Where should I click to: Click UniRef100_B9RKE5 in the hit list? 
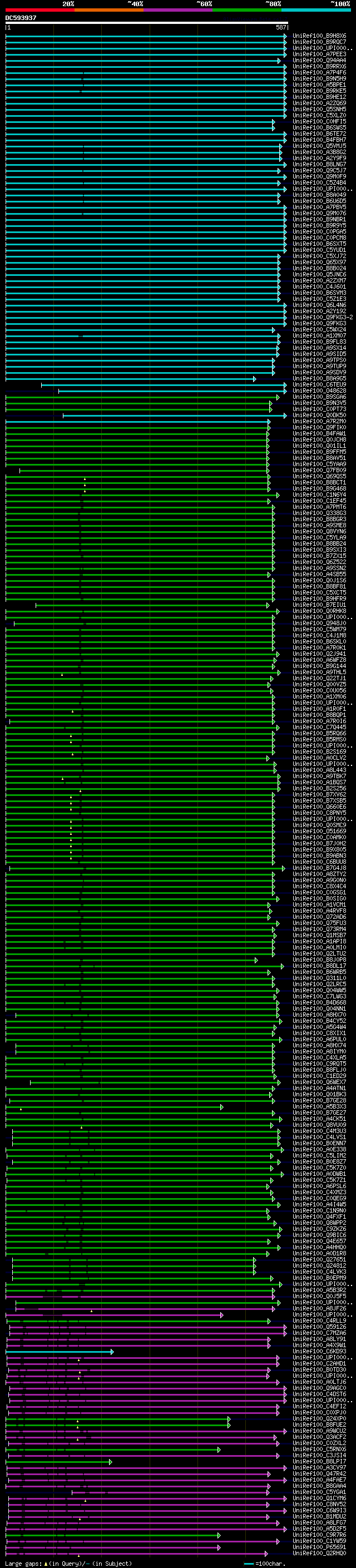319,91
